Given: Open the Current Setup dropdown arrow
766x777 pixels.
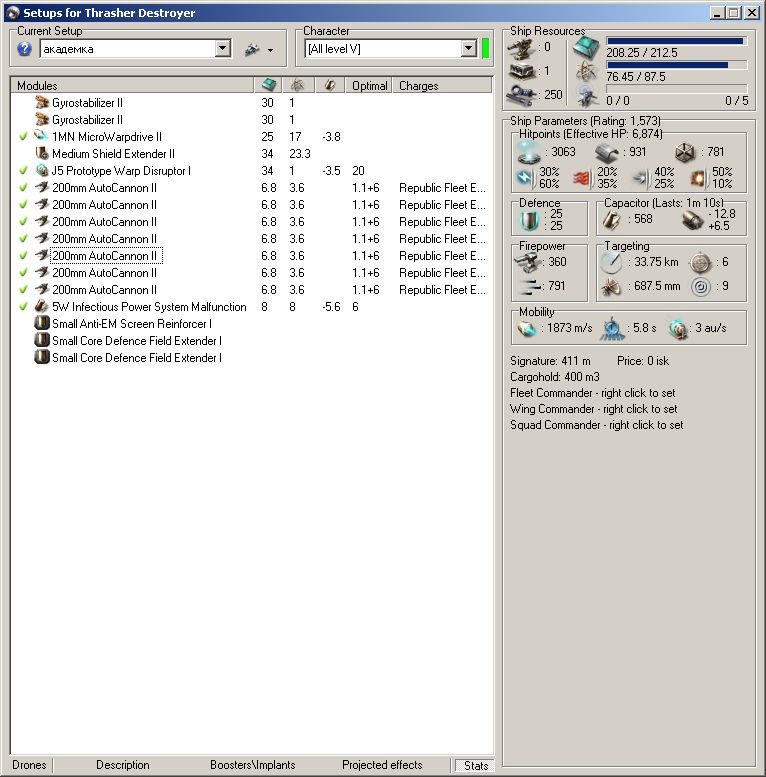Looking at the screenshot, I should coord(223,49).
